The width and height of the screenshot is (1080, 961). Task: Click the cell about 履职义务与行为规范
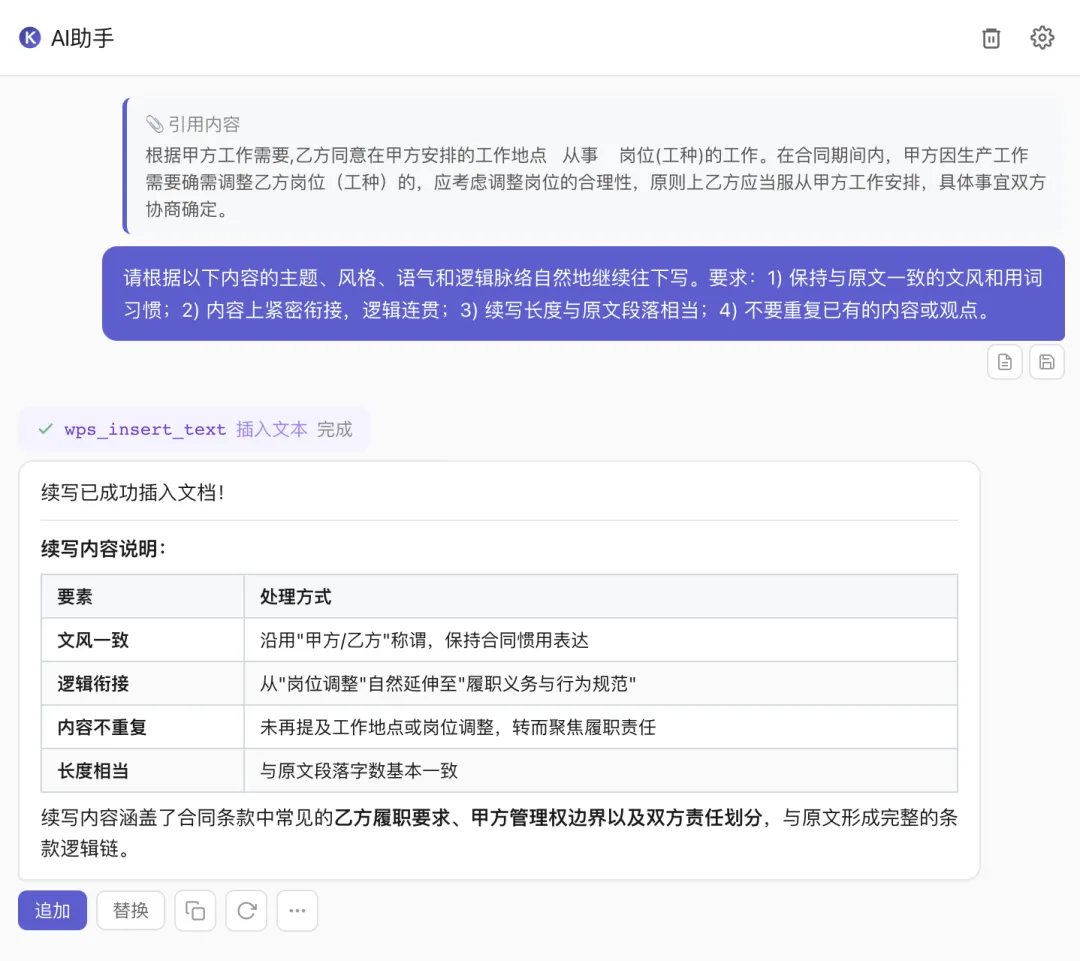pos(601,683)
